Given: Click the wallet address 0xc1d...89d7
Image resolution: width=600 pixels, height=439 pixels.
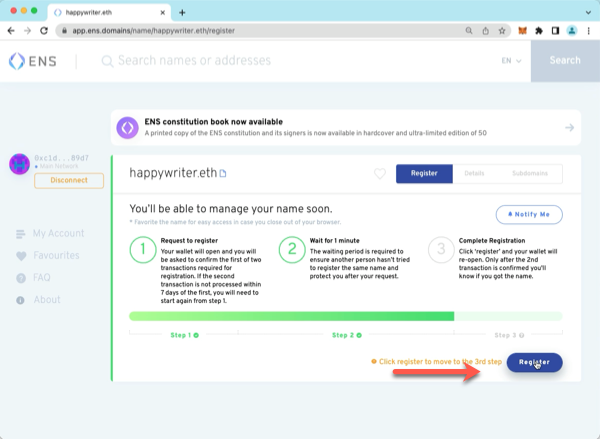Looking at the screenshot, I should click(x=62, y=158).
